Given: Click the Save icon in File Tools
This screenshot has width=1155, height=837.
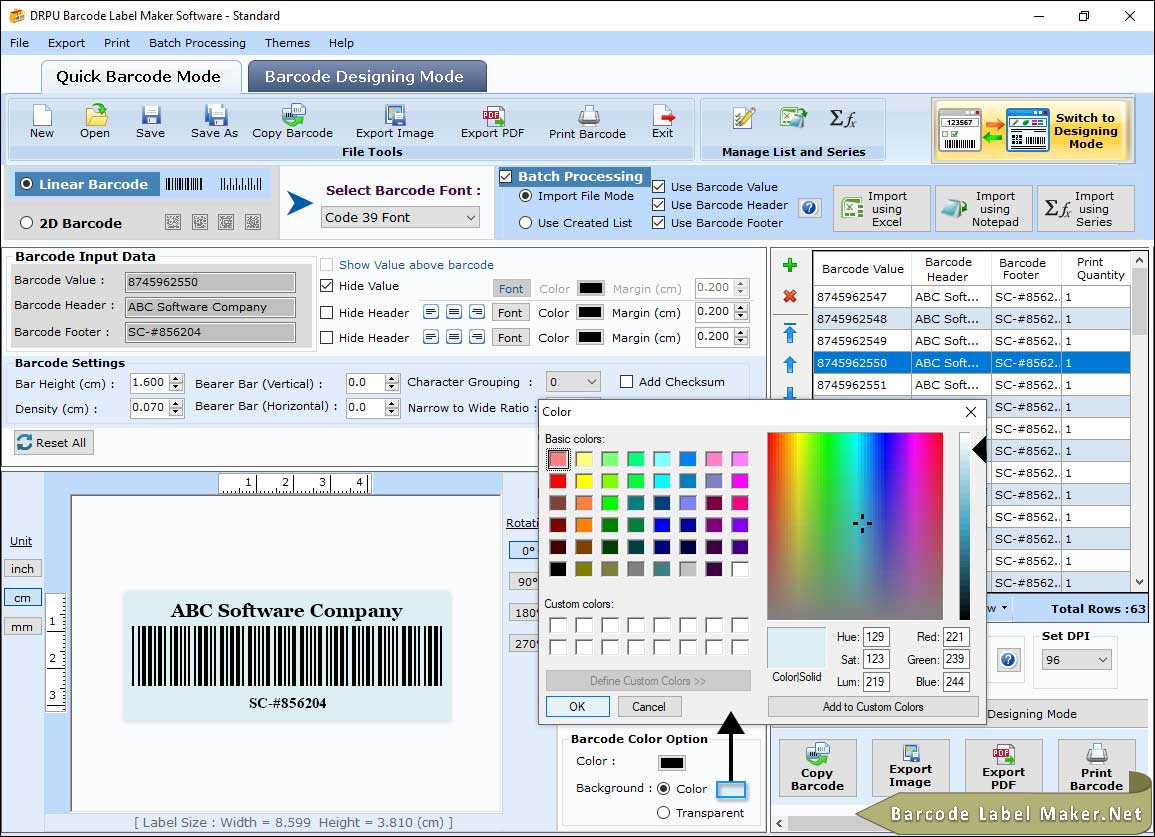Looking at the screenshot, I should point(150,122).
